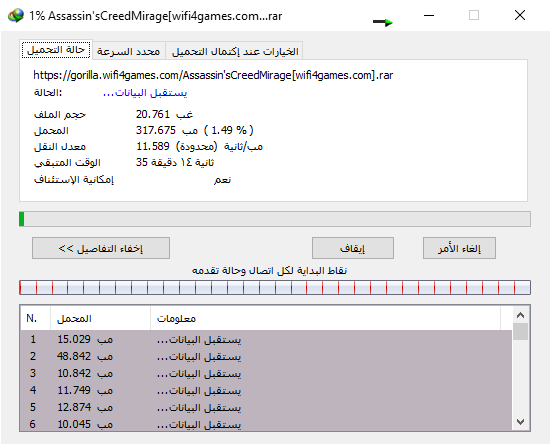
Task: Click the معلومات column header
Action: coord(325,318)
